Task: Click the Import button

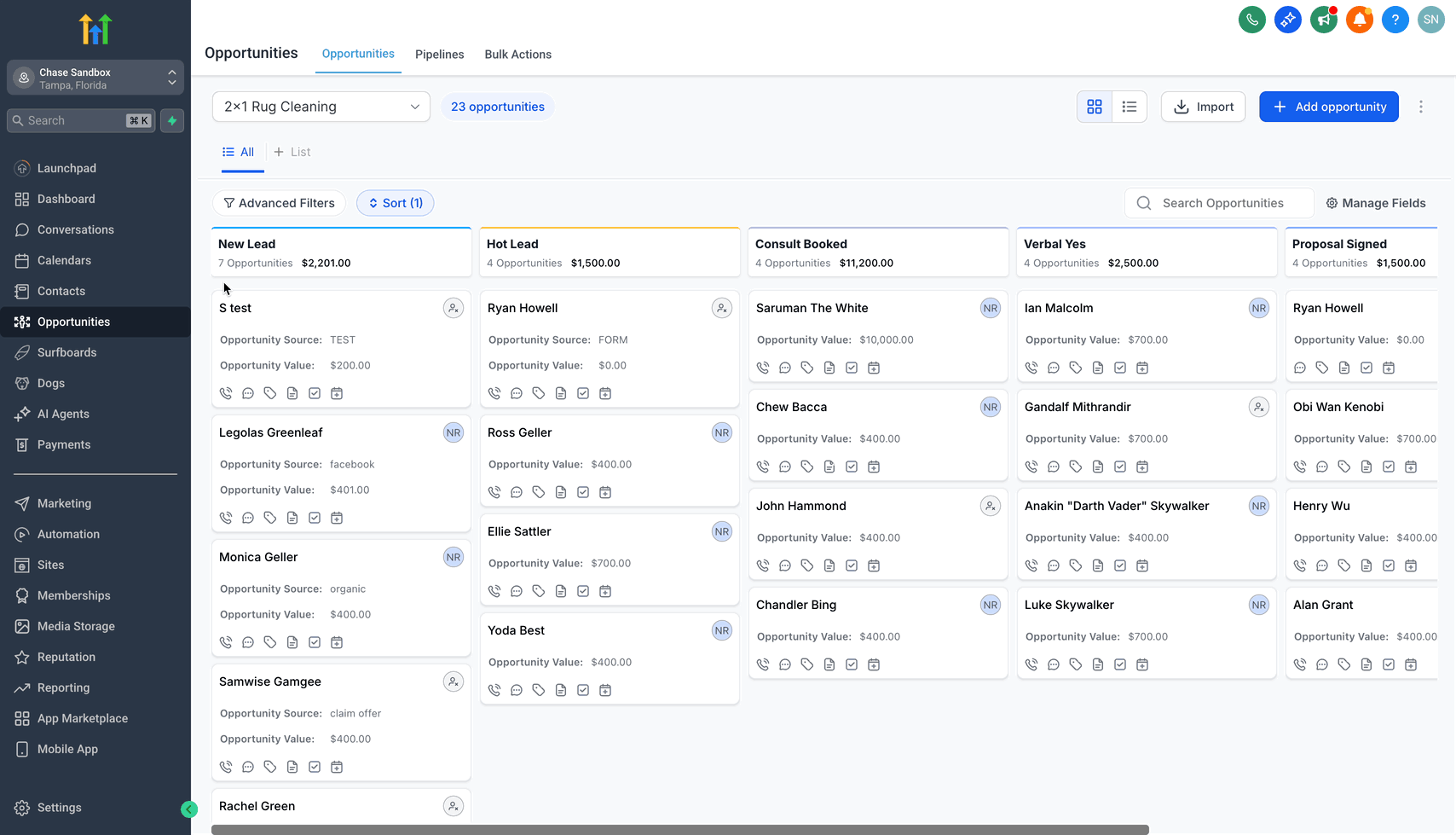Action: (x=1203, y=107)
